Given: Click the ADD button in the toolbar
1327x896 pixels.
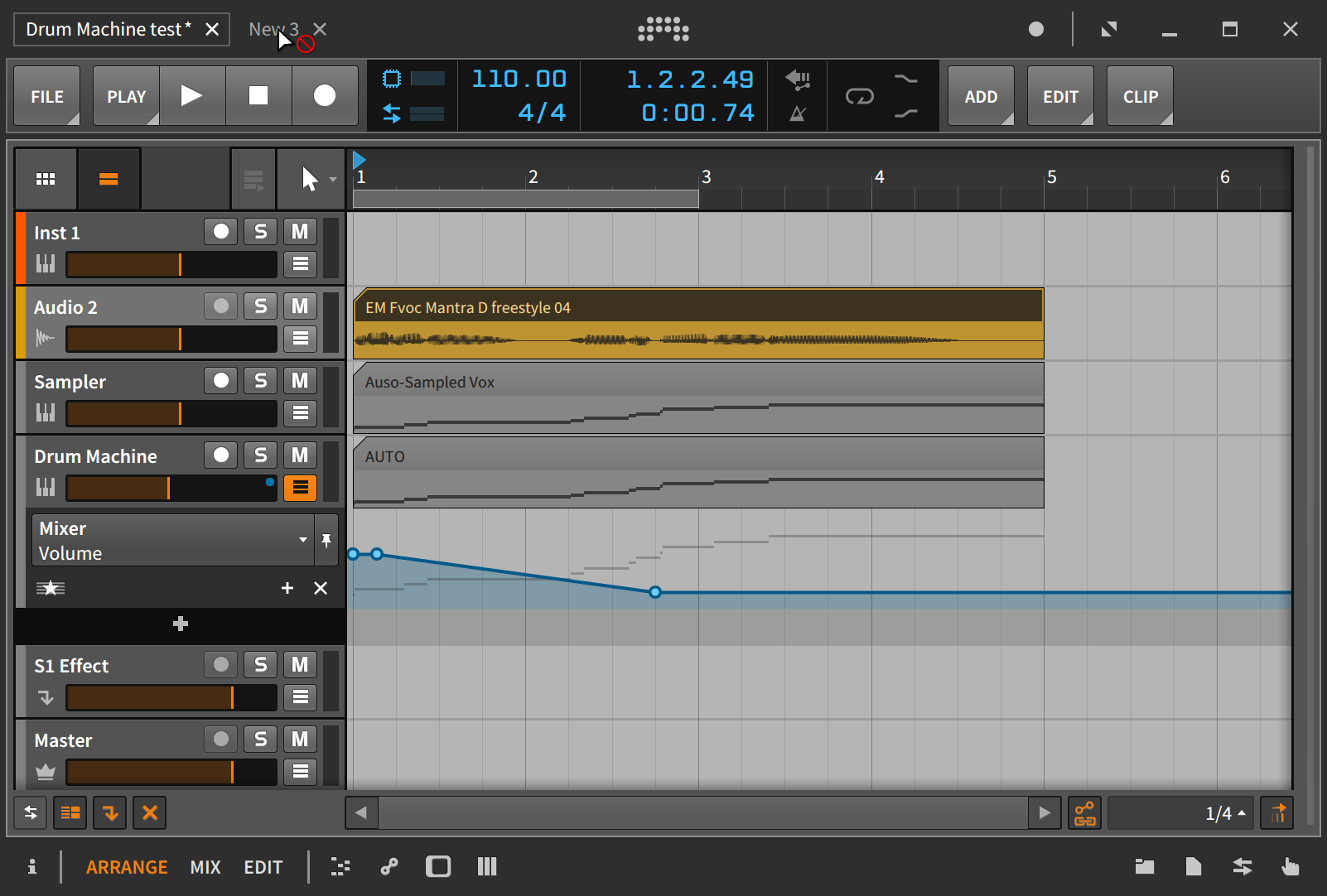Looking at the screenshot, I should click(x=980, y=96).
